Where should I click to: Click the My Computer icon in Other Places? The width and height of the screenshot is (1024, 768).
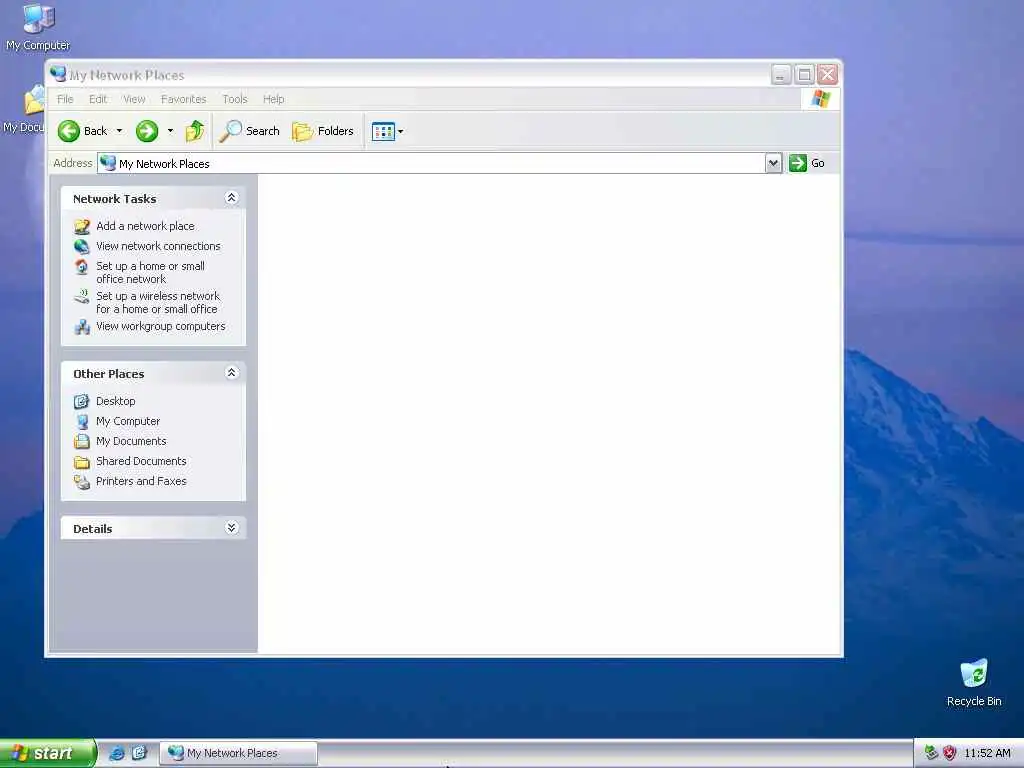point(82,422)
